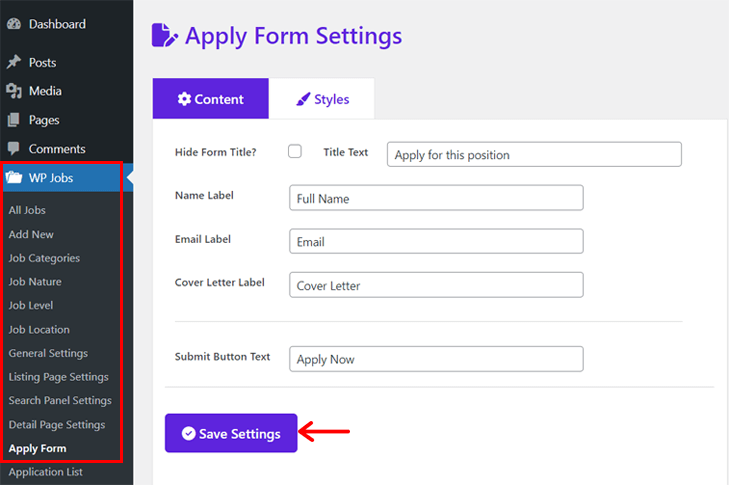
Task: Go to the Add New job page
Action: point(31,234)
